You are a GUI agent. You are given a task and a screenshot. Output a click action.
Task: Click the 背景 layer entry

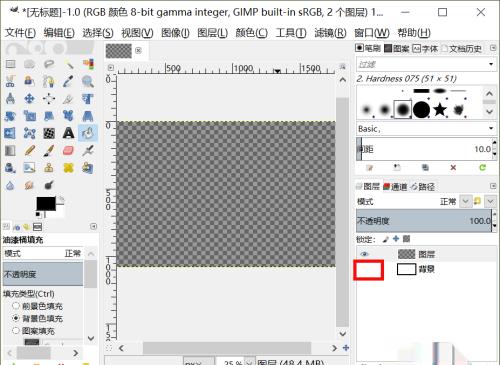click(x=427, y=269)
